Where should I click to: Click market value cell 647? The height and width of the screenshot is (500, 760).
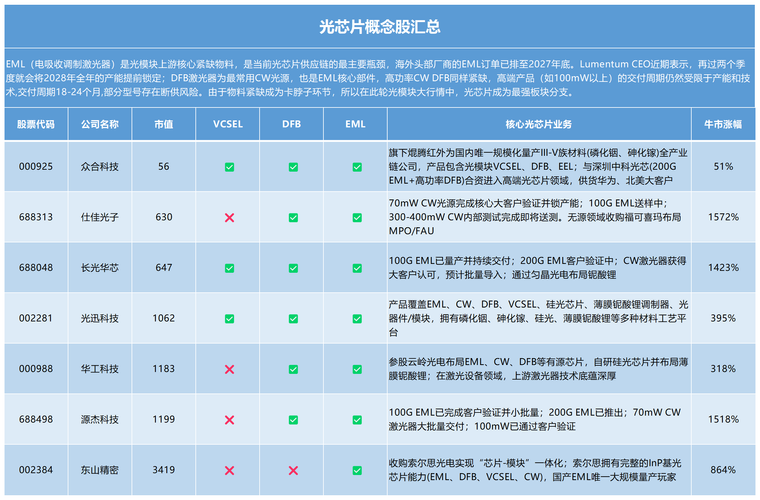164,267
